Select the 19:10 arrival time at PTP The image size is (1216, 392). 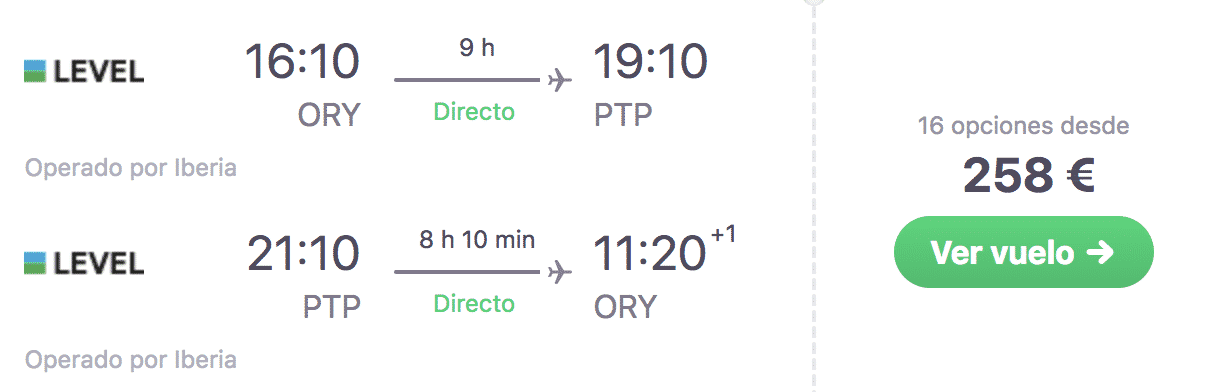coord(651,63)
